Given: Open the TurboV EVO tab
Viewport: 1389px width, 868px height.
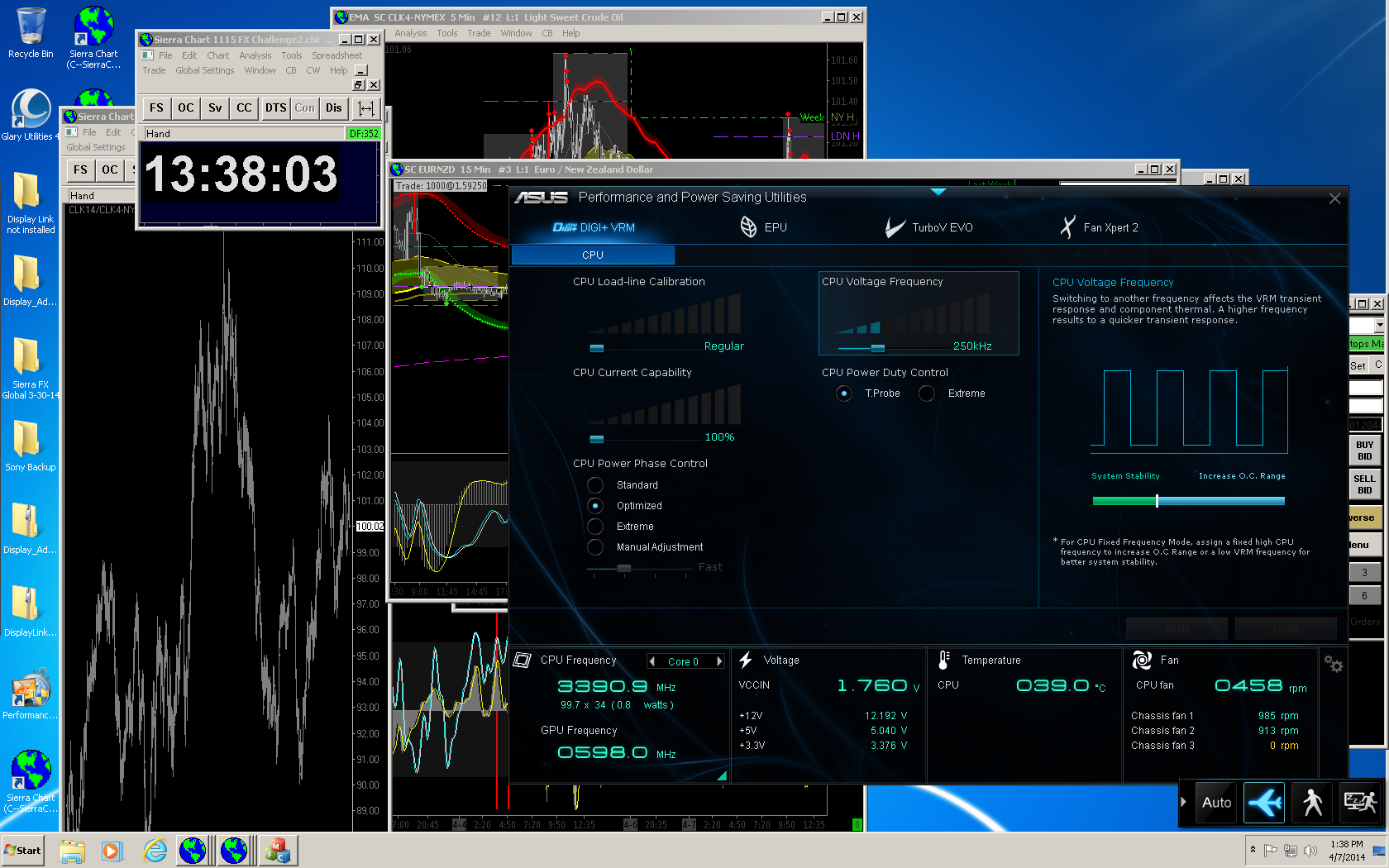Looking at the screenshot, I should pos(928,227).
